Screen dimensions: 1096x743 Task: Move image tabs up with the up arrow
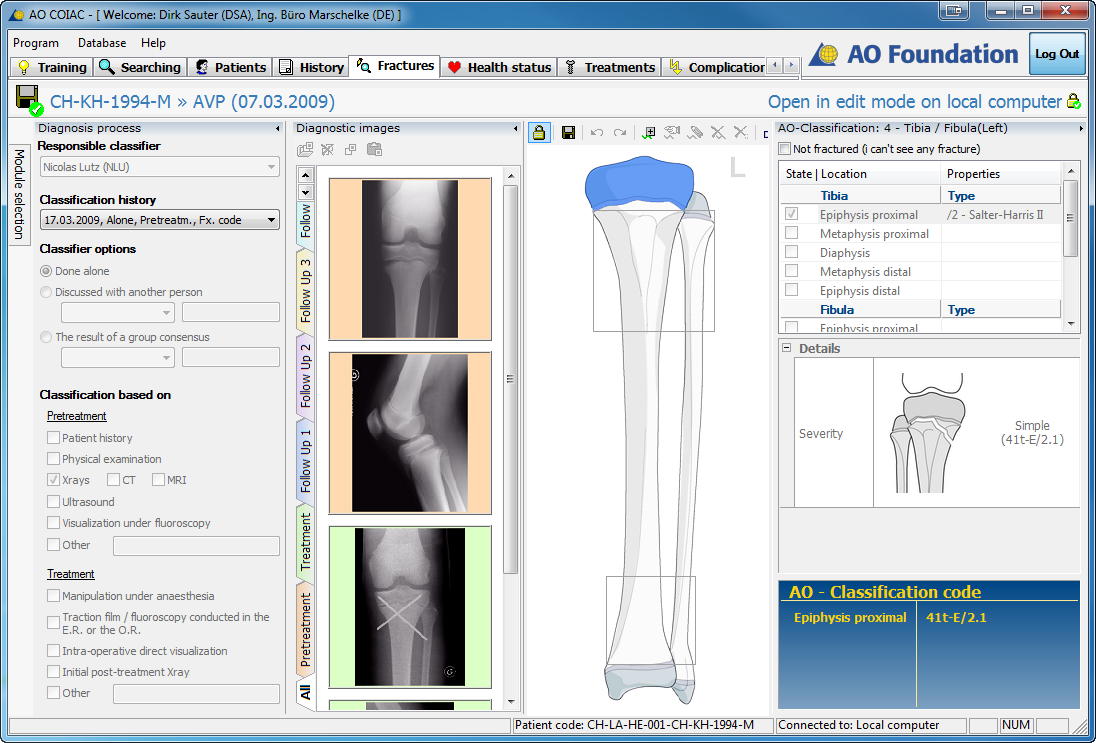coord(305,175)
